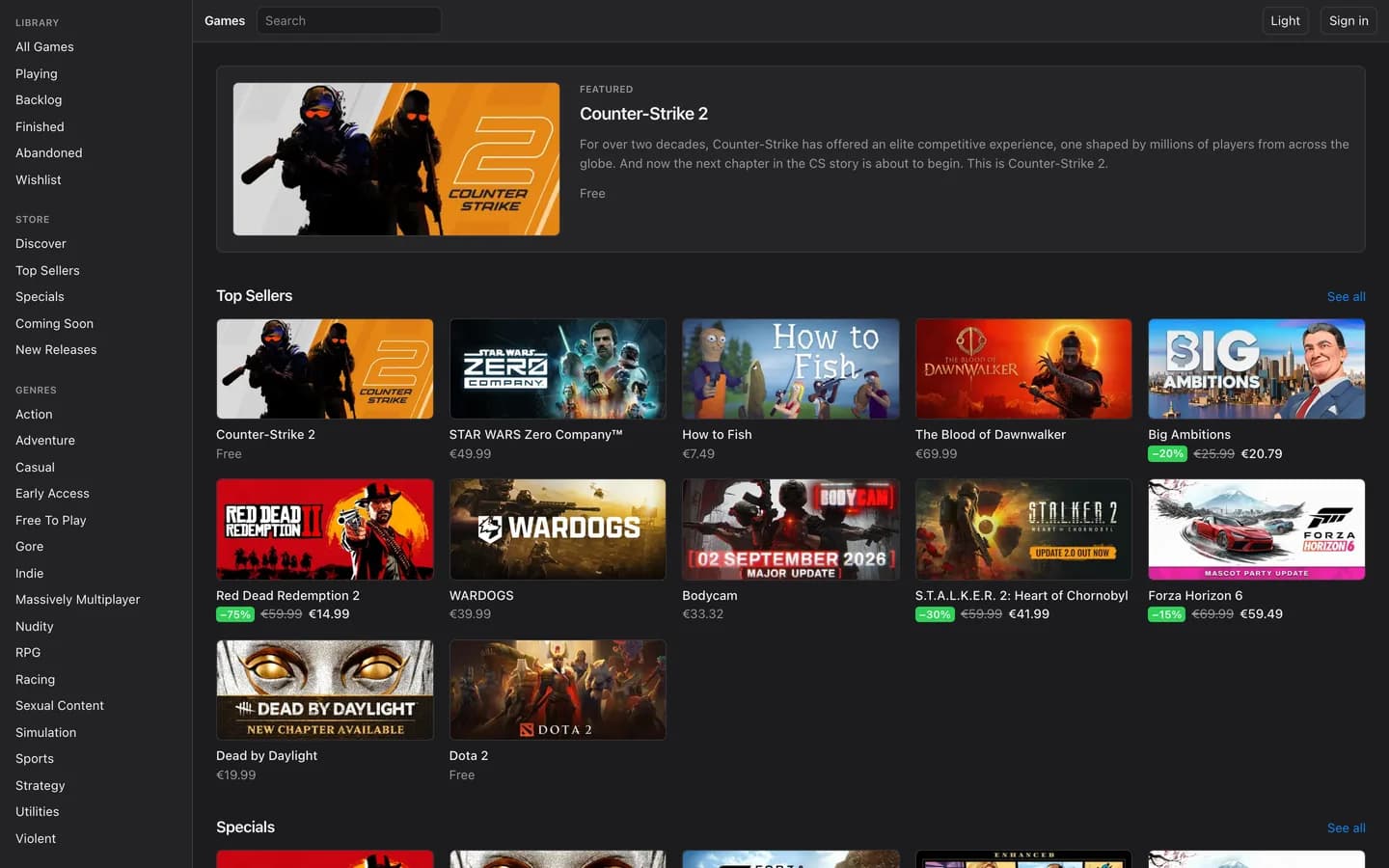Image resolution: width=1389 pixels, height=868 pixels.
Task: Select the Dead by Daylight thumbnail in Top Sellers
Action: 324,690
